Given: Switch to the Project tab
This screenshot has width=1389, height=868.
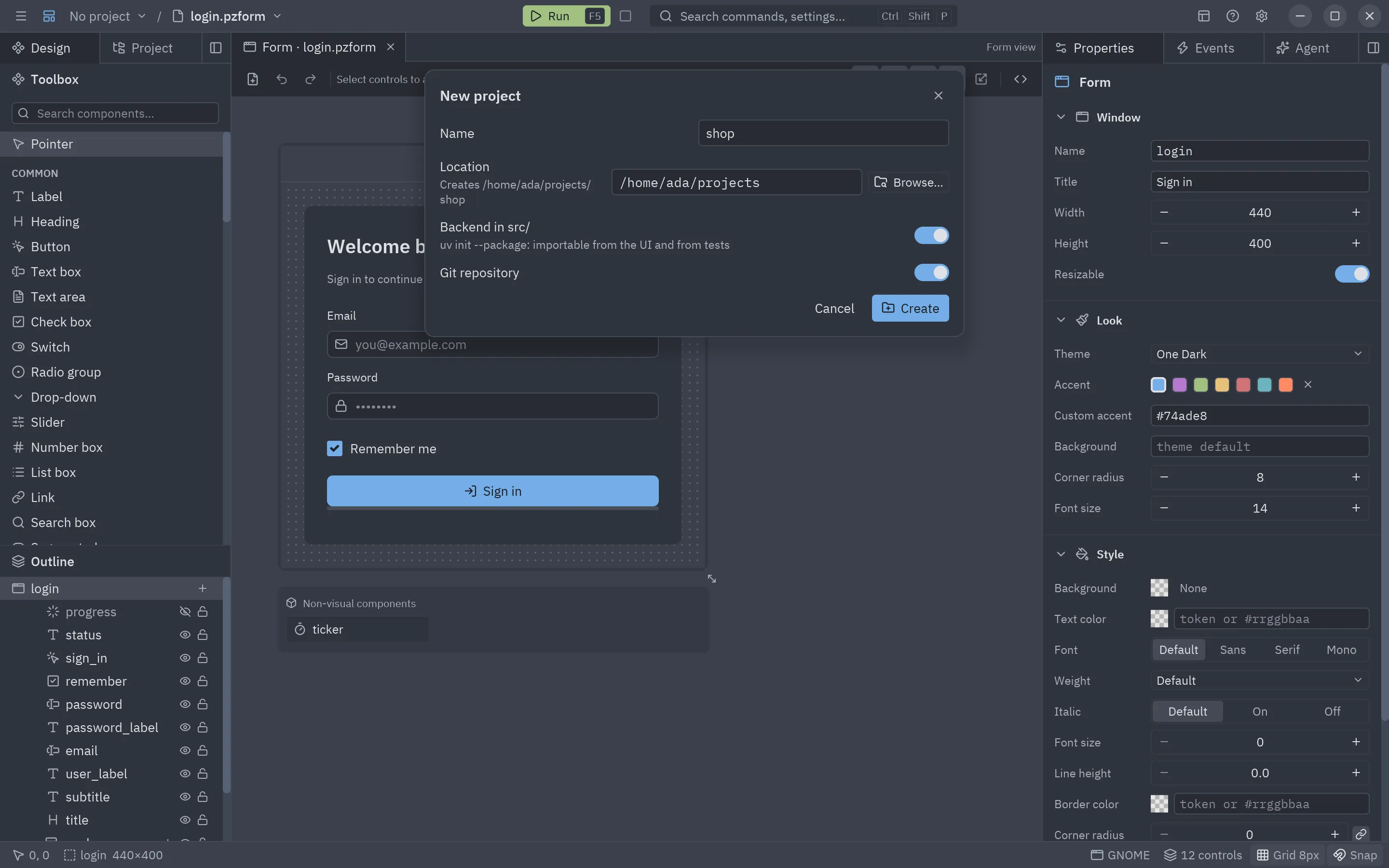Looking at the screenshot, I should coord(151,48).
